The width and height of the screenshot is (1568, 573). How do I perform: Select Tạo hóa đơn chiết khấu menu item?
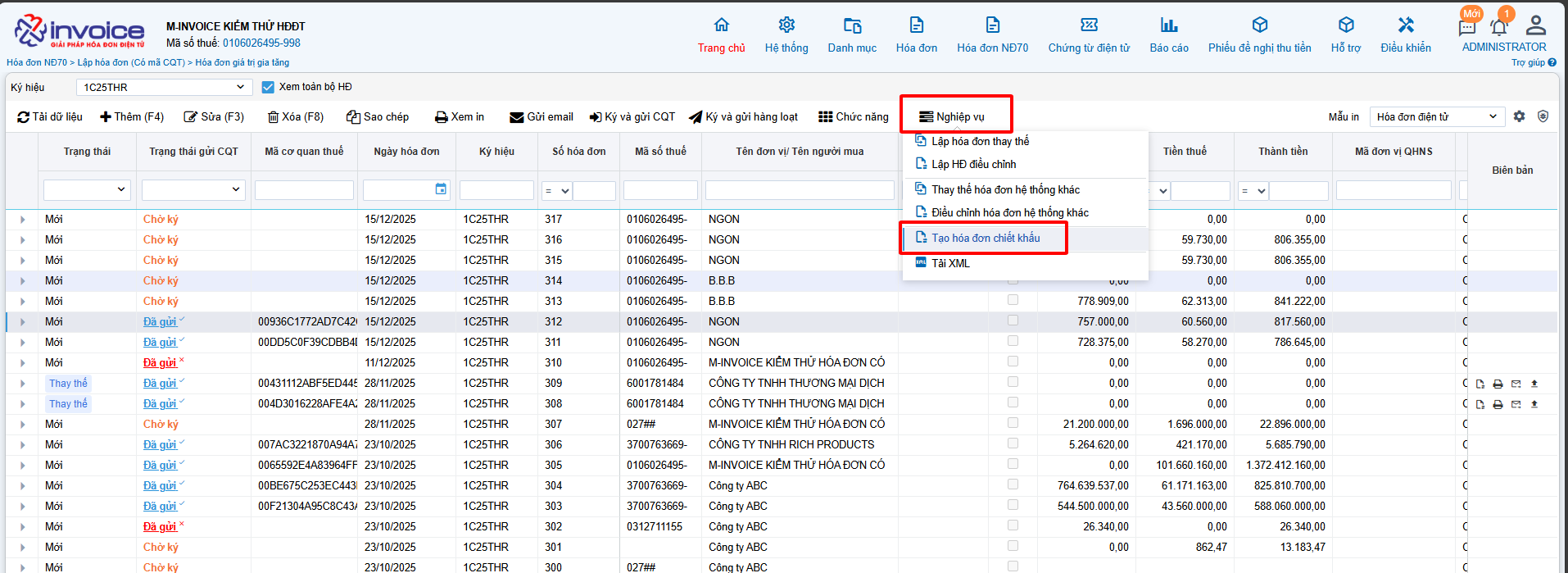tap(986, 239)
